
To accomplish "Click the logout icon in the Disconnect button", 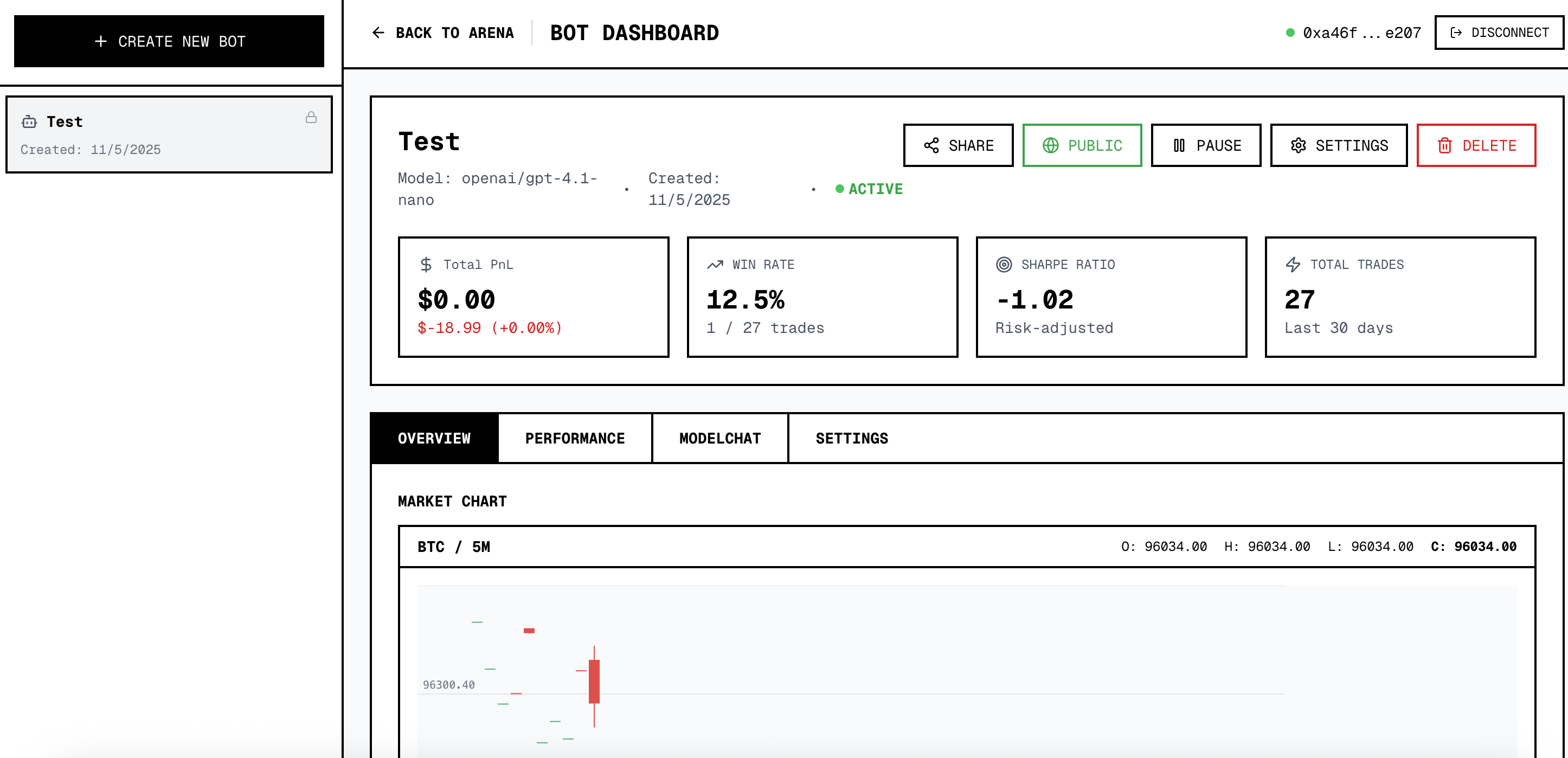I will pos(1456,33).
